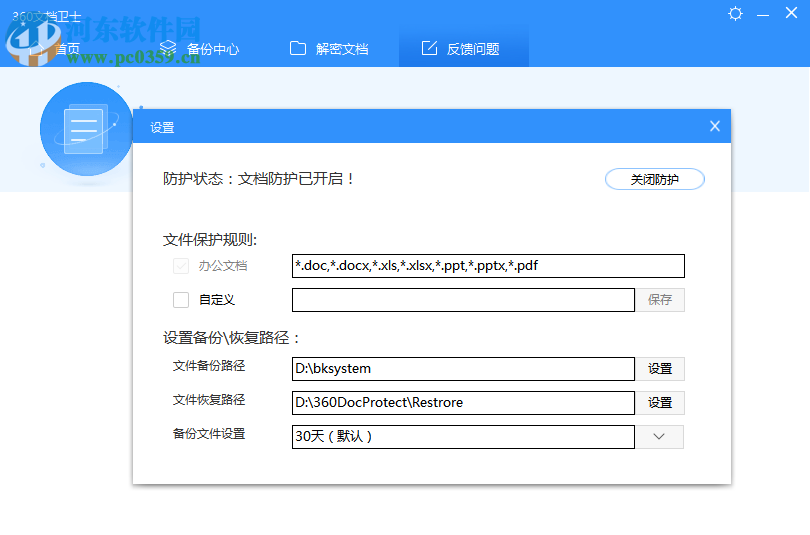
Task: Click the 文件恢复路径 restore path field
Action: pos(463,403)
